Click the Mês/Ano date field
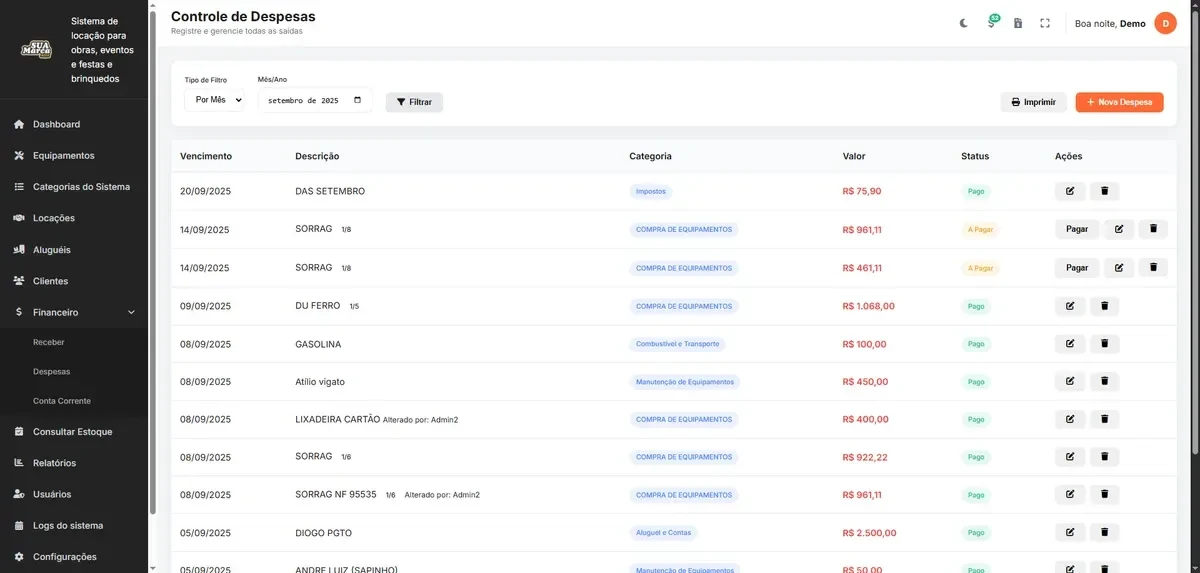This screenshot has width=1200, height=573. click(315, 100)
